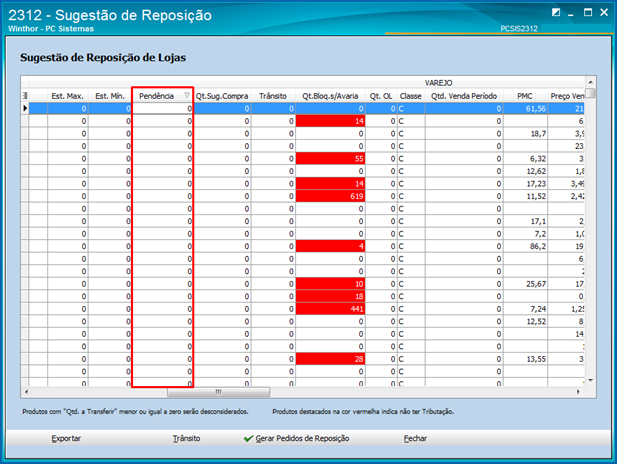
Task: Click the PMC cell showing 12,52
Action: 525,322
